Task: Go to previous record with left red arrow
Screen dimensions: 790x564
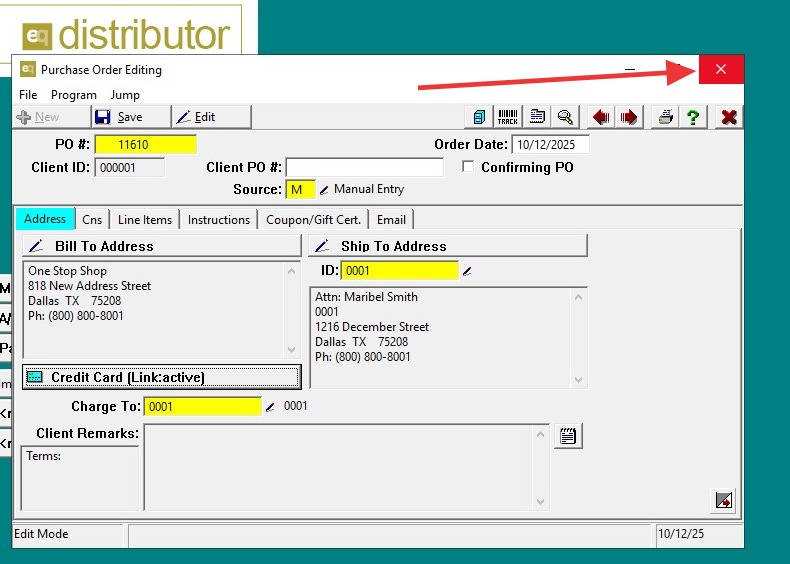Action: 601,117
